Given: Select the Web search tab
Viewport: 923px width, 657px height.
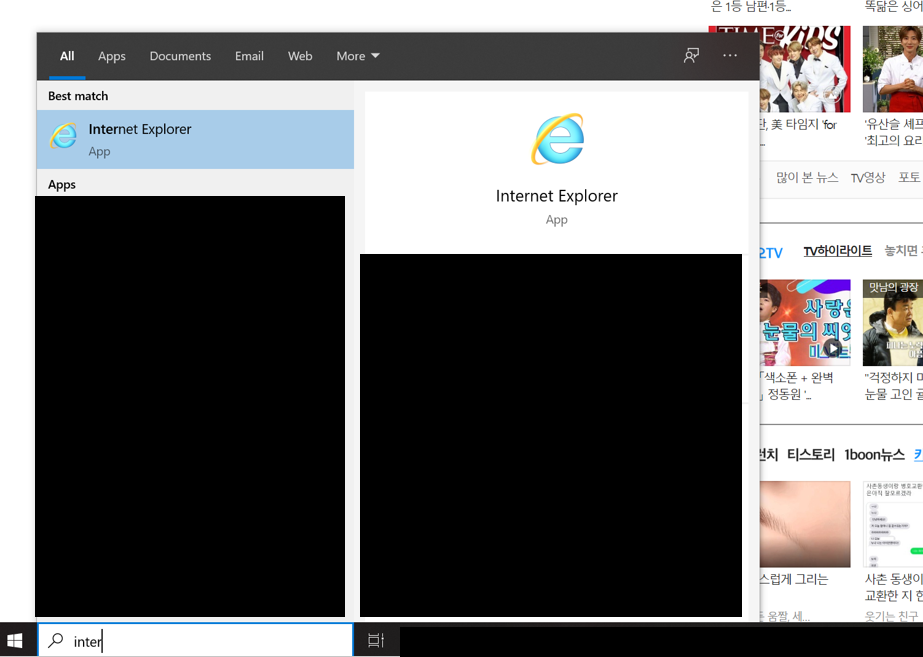Looking at the screenshot, I should (300, 56).
